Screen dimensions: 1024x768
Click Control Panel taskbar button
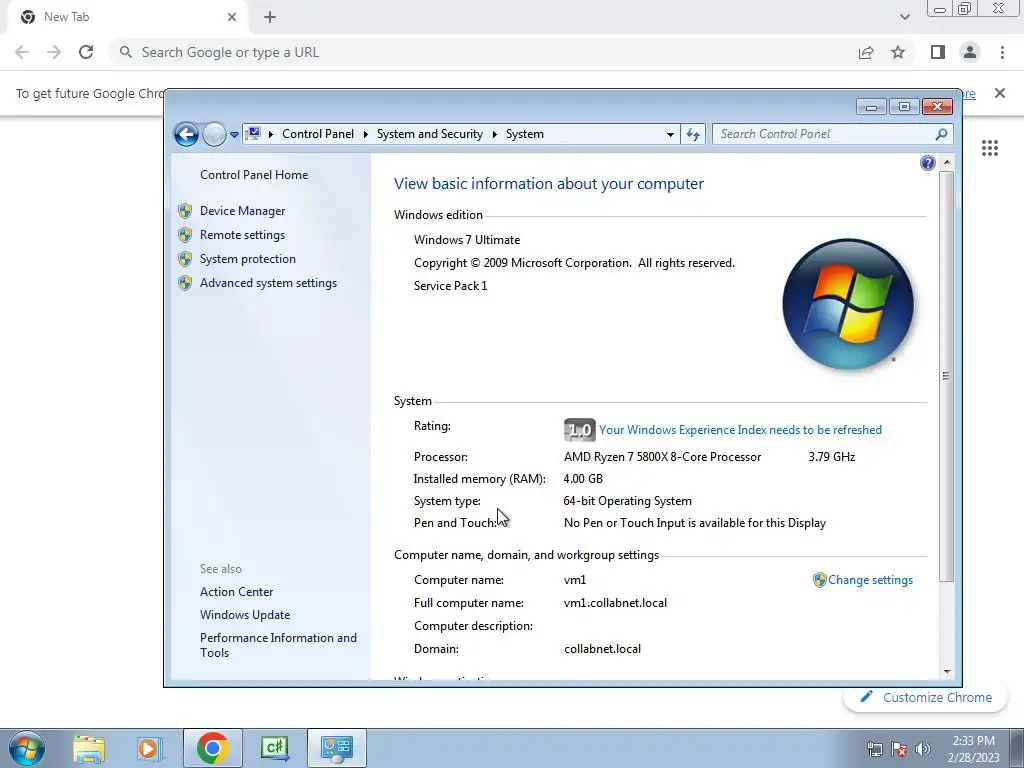point(336,748)
